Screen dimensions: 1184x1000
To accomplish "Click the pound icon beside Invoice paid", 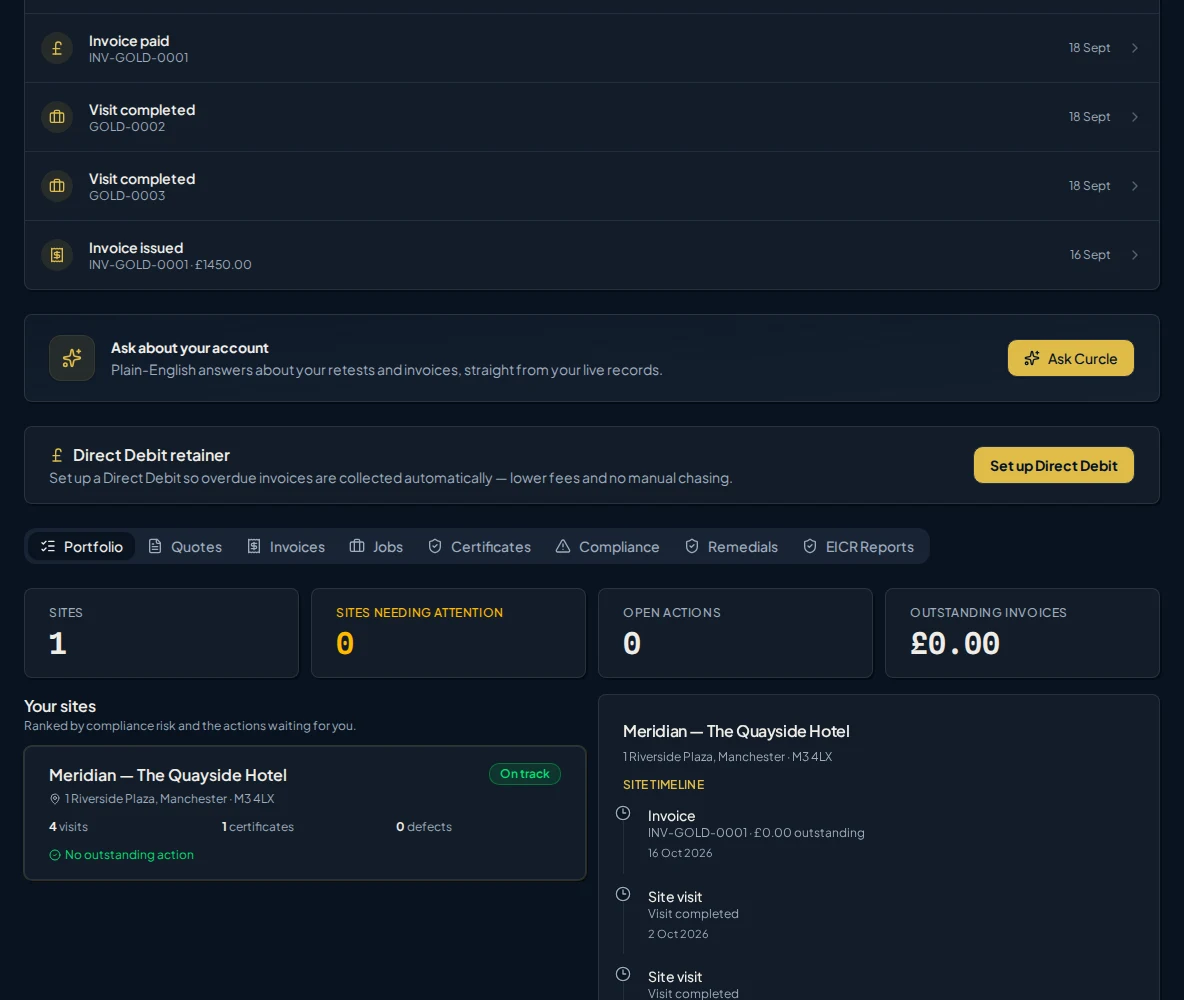I will (x=57, y=48).
